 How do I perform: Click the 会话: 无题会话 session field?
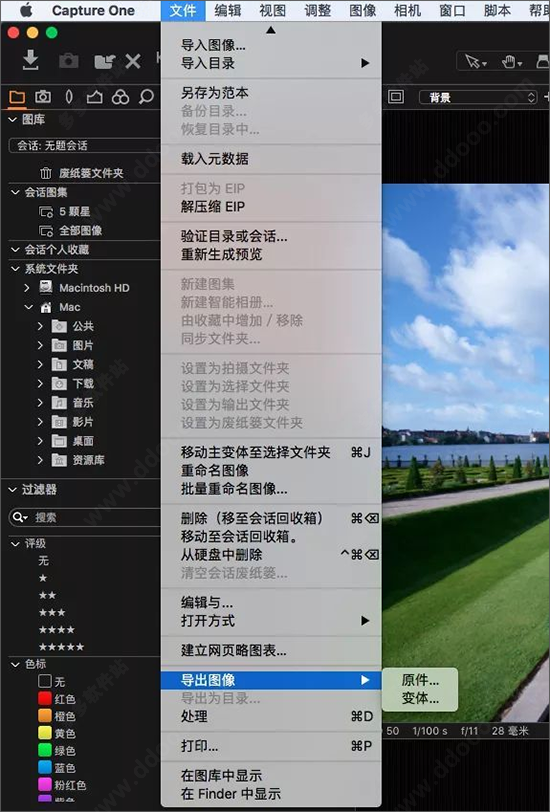point(84,146)
